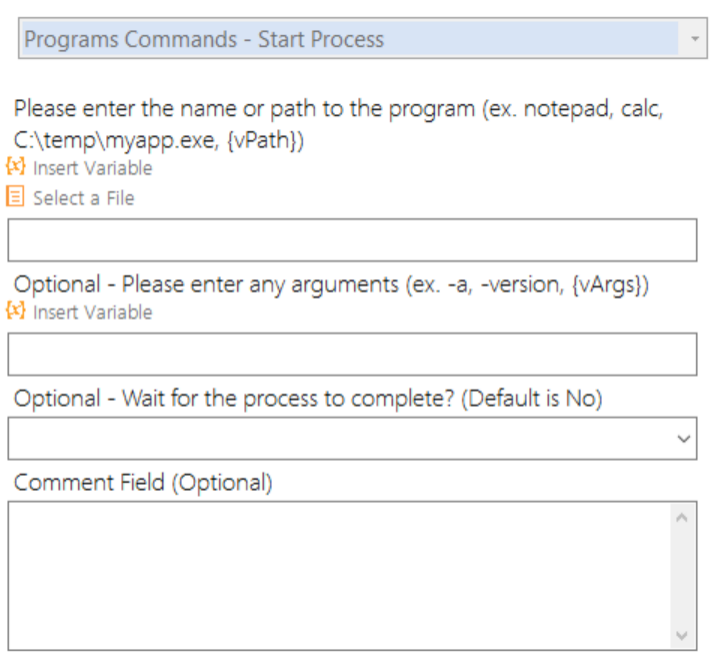
Task: Click the Insert Variable icon above program path box
Action: 16,167
